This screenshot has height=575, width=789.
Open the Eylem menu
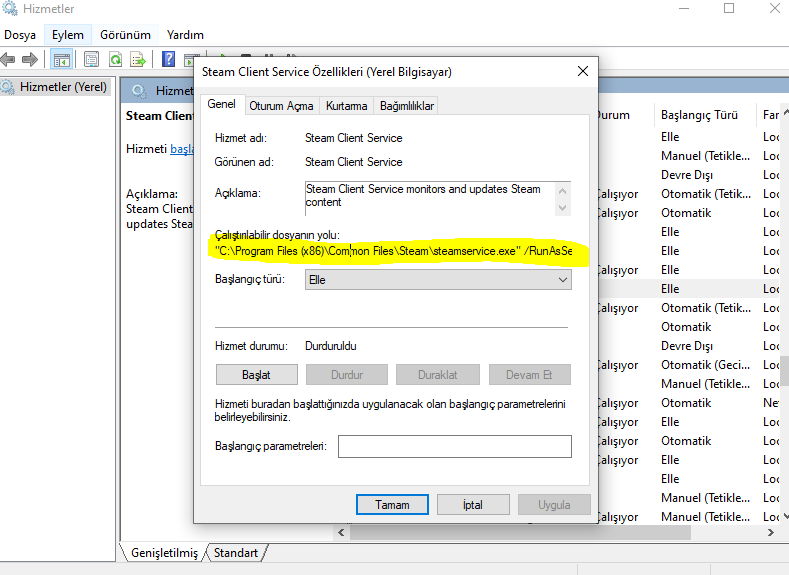(x=68, y=35)
